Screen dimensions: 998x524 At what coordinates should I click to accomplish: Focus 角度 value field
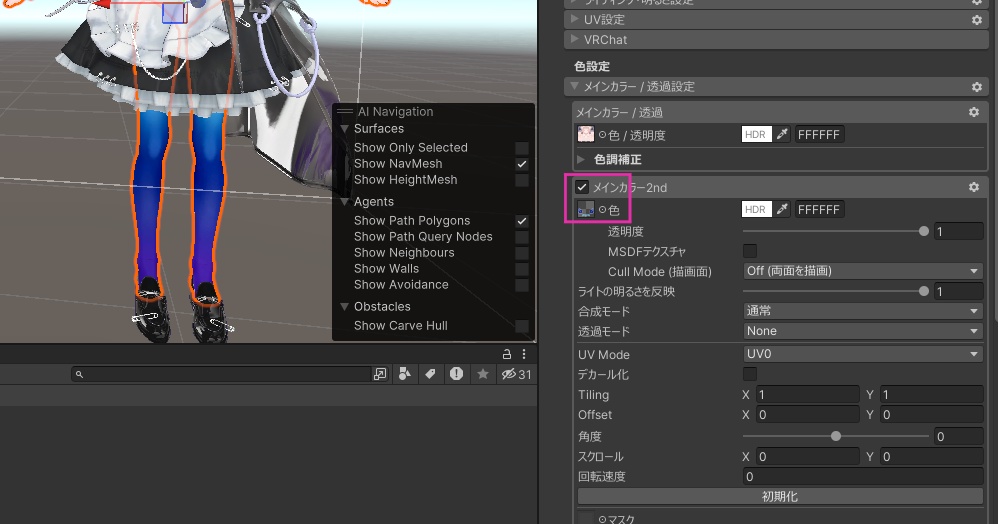click(x=959, y=437)
